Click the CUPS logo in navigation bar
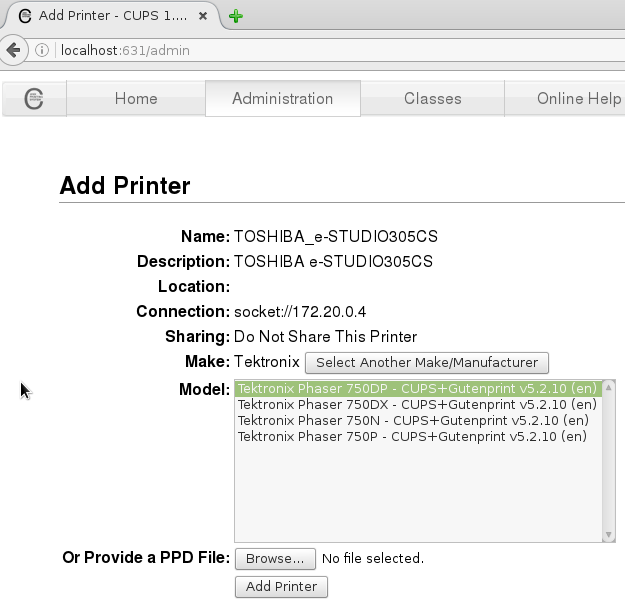The width and height of the screenshot is (625, 611). (x=34, y=98)
